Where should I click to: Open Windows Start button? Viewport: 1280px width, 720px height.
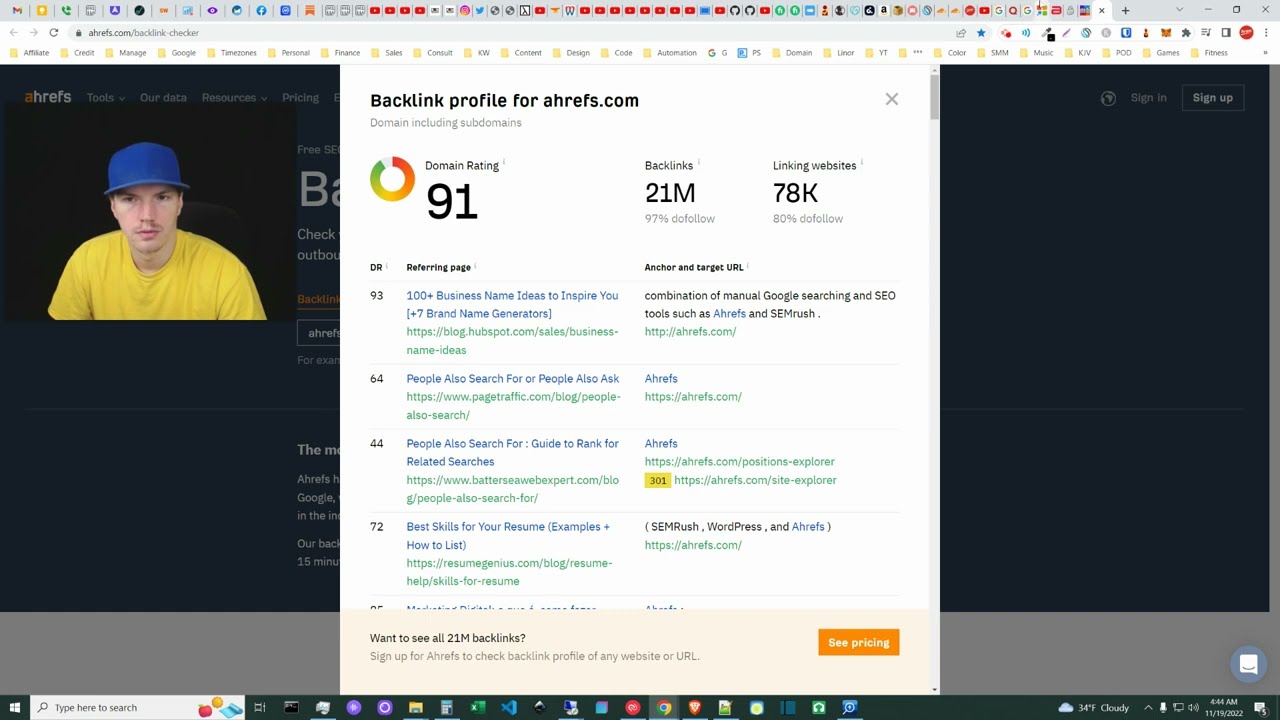click(15, 707)
